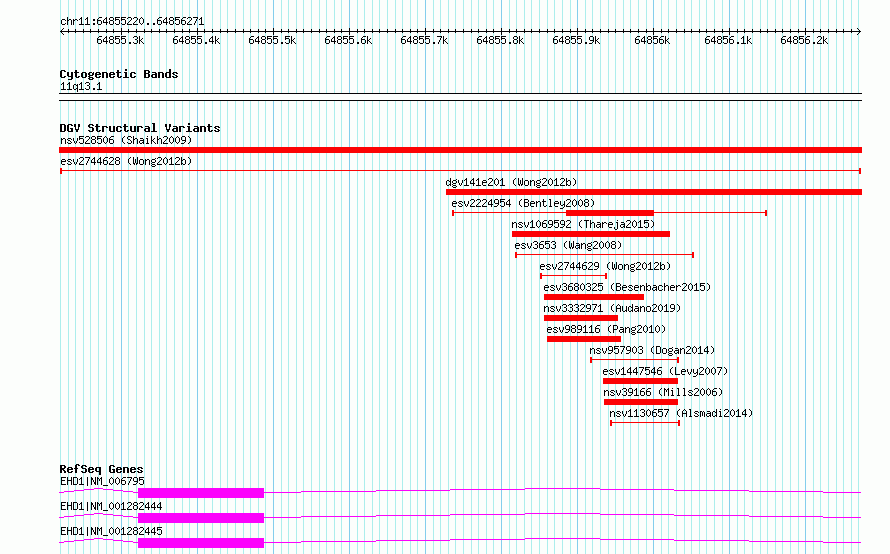Screen dimensions: 890x554
Task: Click the magenta exon block of EHD1|NM_001282444
Action: [201, 518]
